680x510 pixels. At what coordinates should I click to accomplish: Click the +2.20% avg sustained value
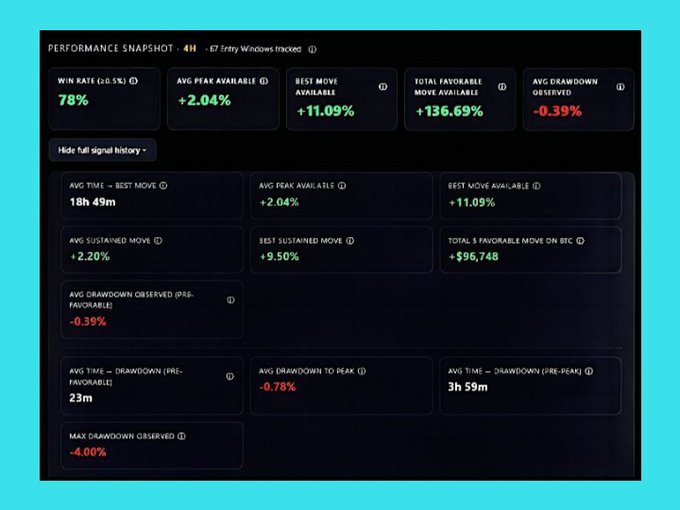point(90,256)
